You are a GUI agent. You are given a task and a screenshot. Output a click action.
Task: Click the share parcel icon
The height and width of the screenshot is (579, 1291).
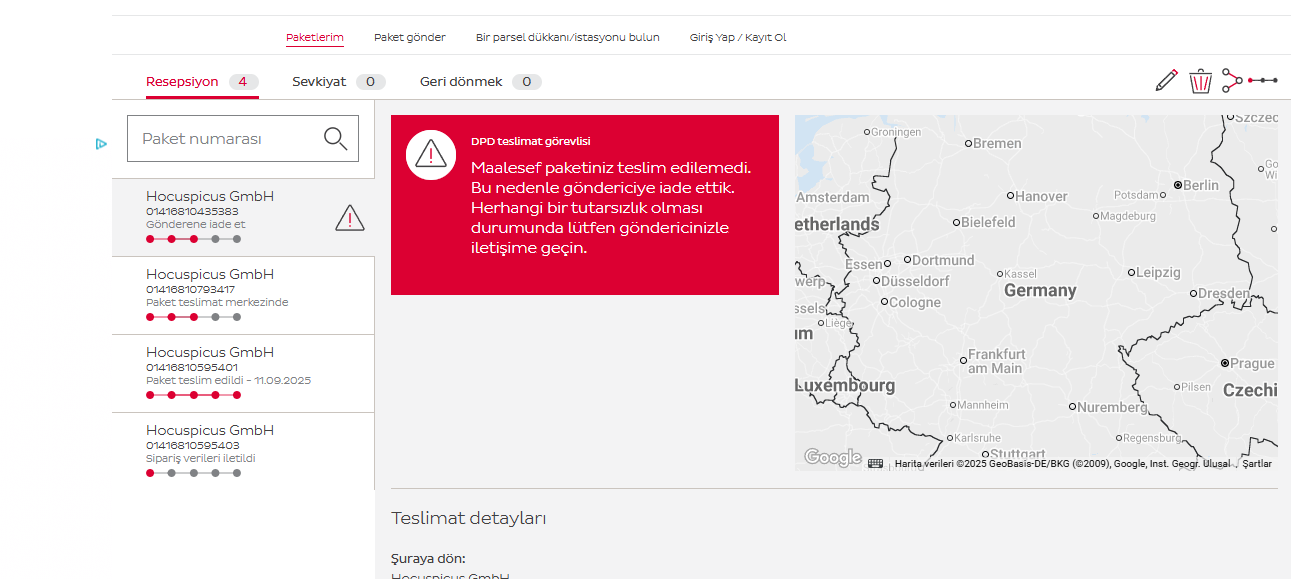pos(1232,80)
